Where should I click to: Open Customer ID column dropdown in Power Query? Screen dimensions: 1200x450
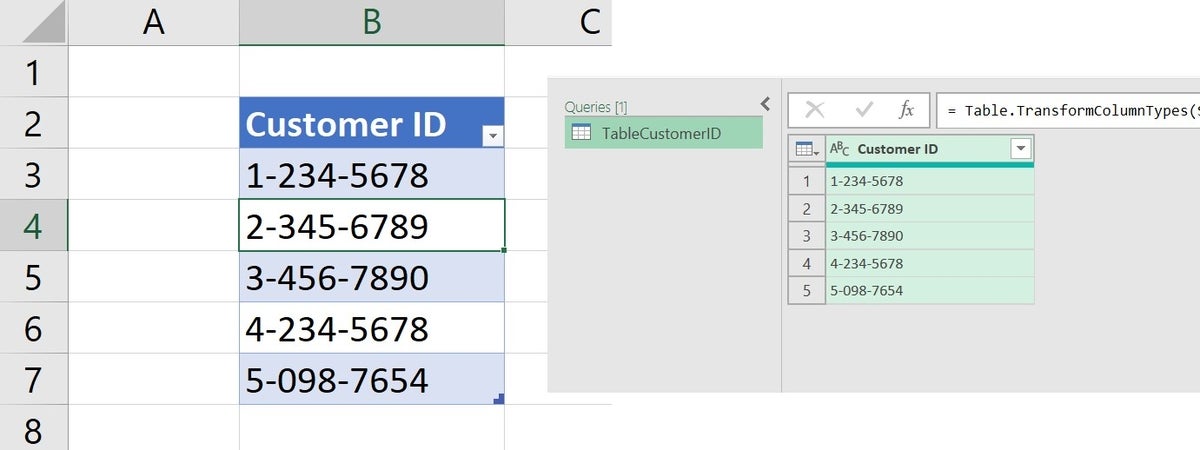[1020, 149]
